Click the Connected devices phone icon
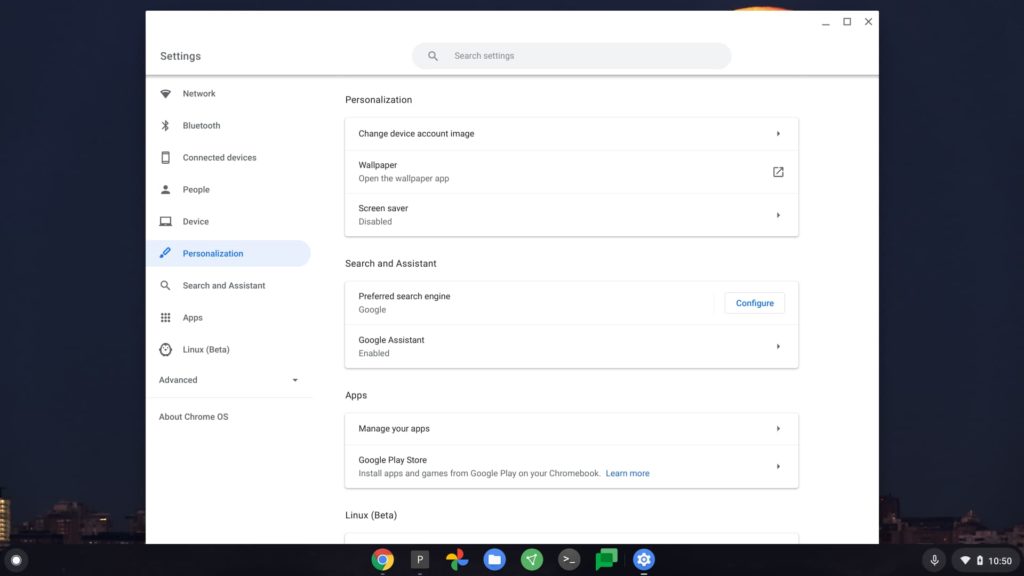Viewport: 1024px width, 576px height. tap(165, 157)
